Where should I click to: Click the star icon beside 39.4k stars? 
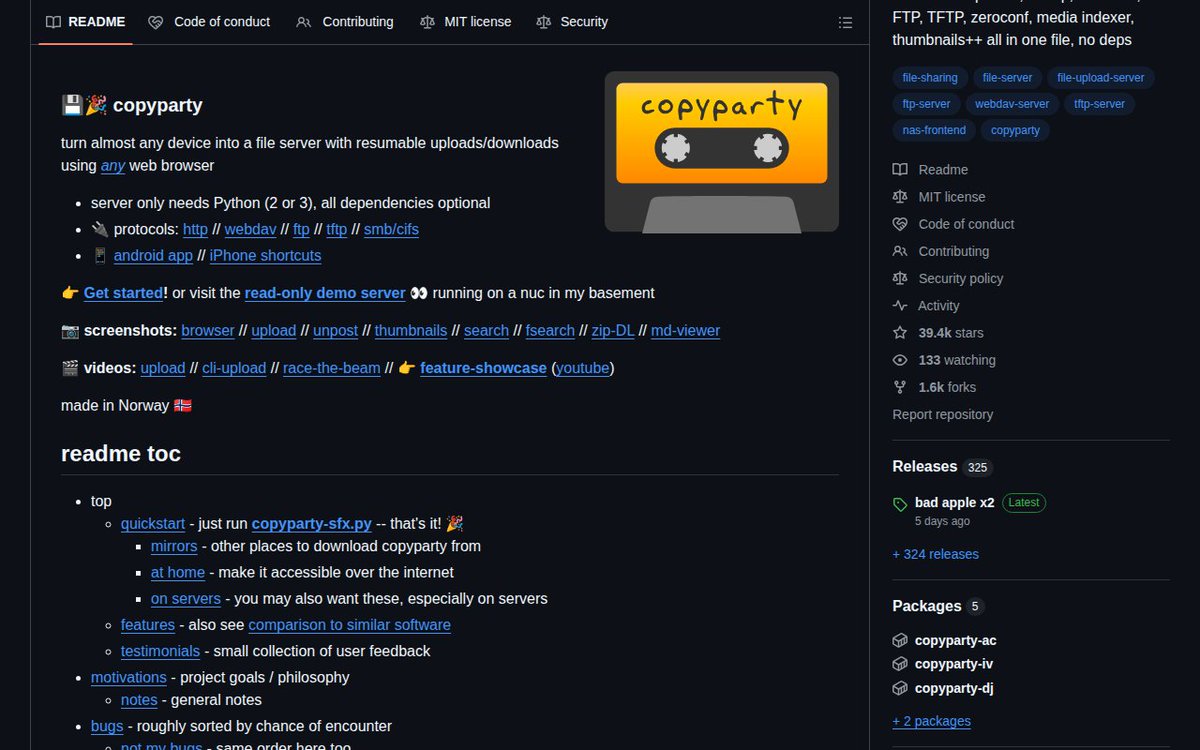pyautogui.click(x=900, y=332)
